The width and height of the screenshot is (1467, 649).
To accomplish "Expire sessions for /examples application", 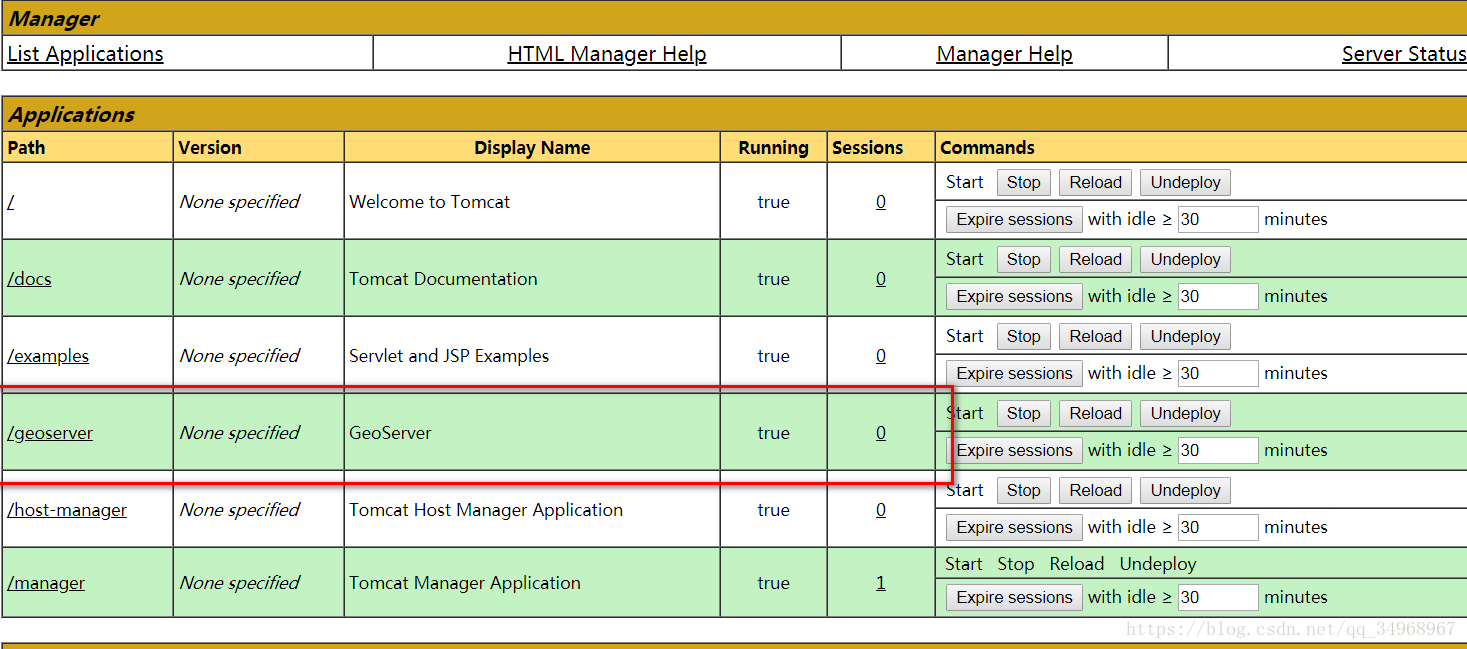I will [x=1014, y=373].
